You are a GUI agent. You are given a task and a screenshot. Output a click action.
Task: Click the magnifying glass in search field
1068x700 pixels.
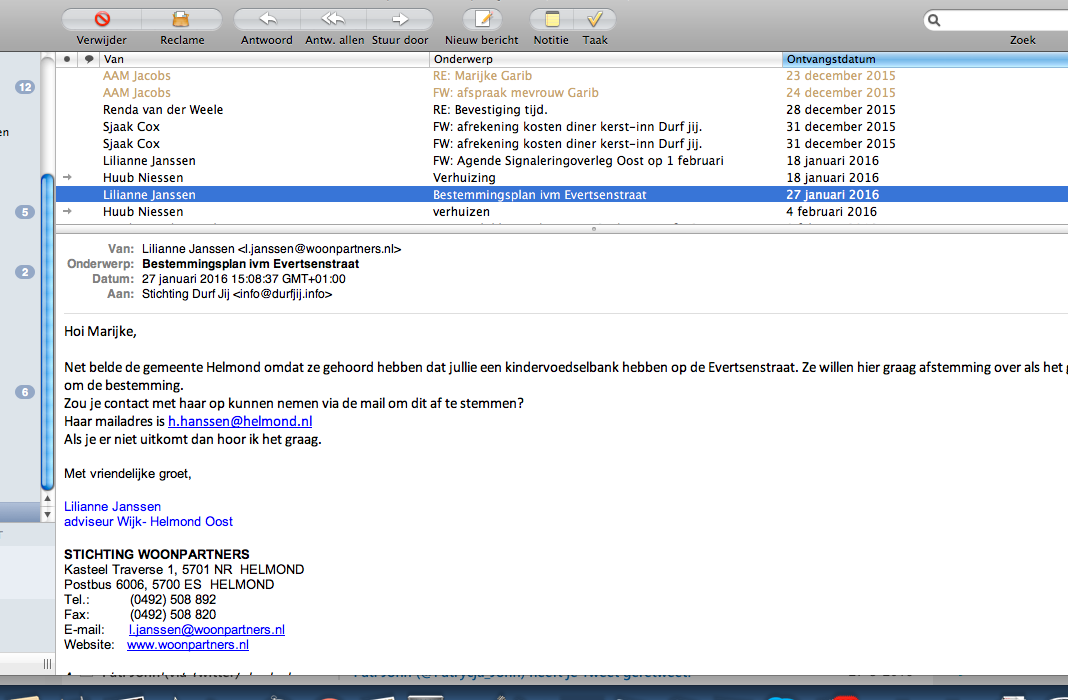[934, 20]
